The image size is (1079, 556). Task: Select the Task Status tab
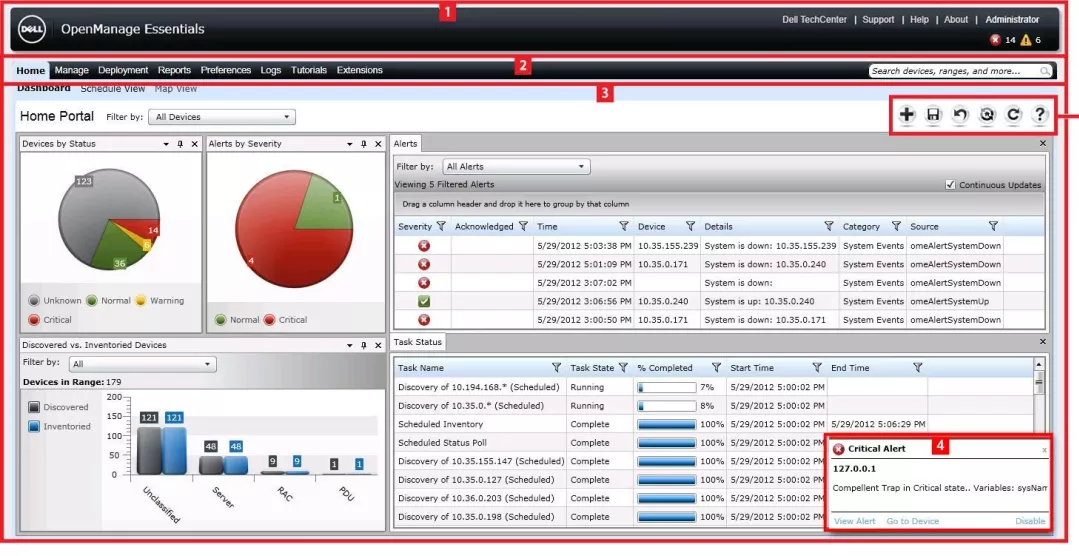pos(417,342)
